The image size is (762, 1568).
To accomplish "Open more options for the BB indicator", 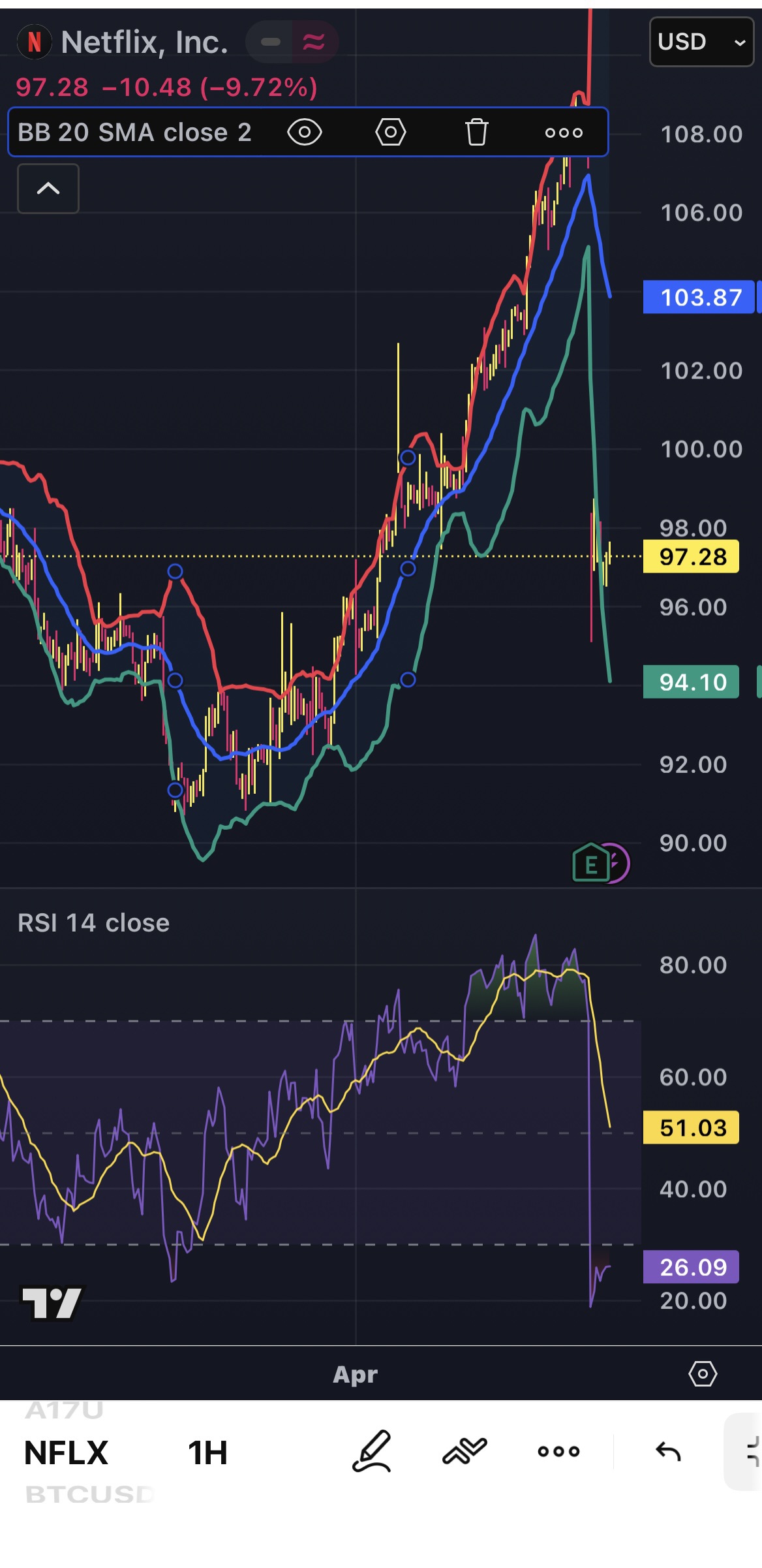I will 564,133.
